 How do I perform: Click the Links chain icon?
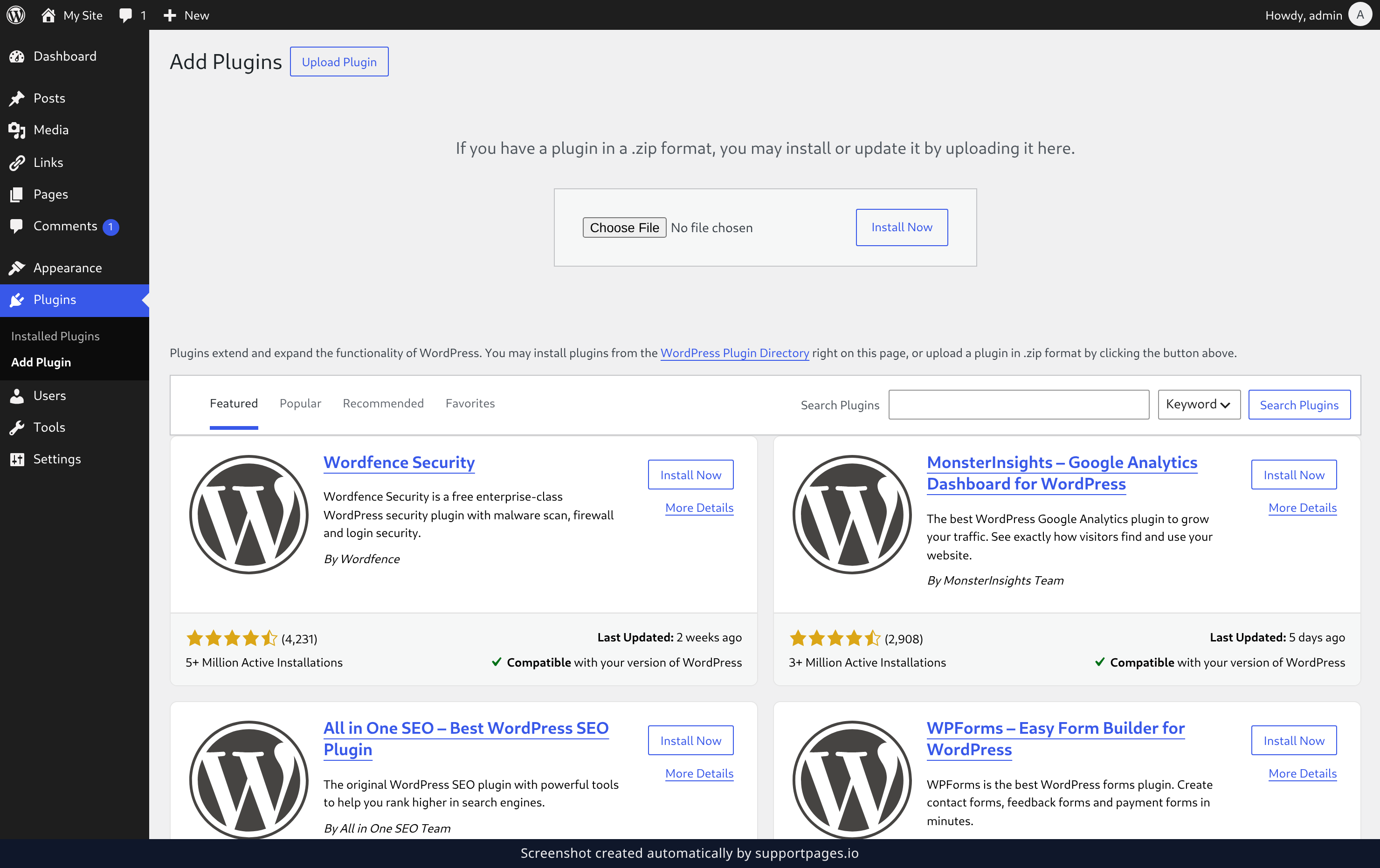click(17, 163)
